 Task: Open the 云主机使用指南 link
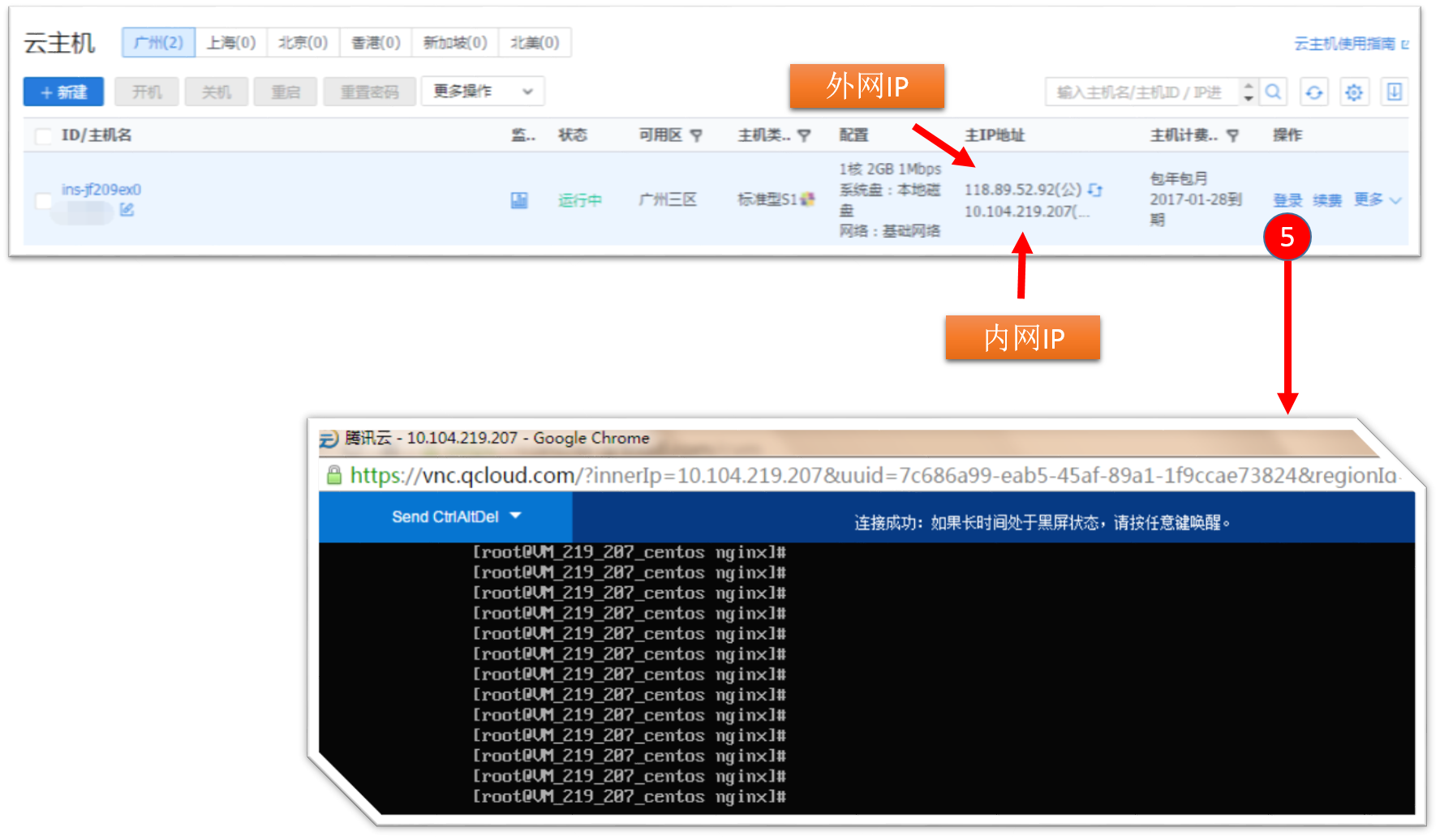coord(1344,44)
